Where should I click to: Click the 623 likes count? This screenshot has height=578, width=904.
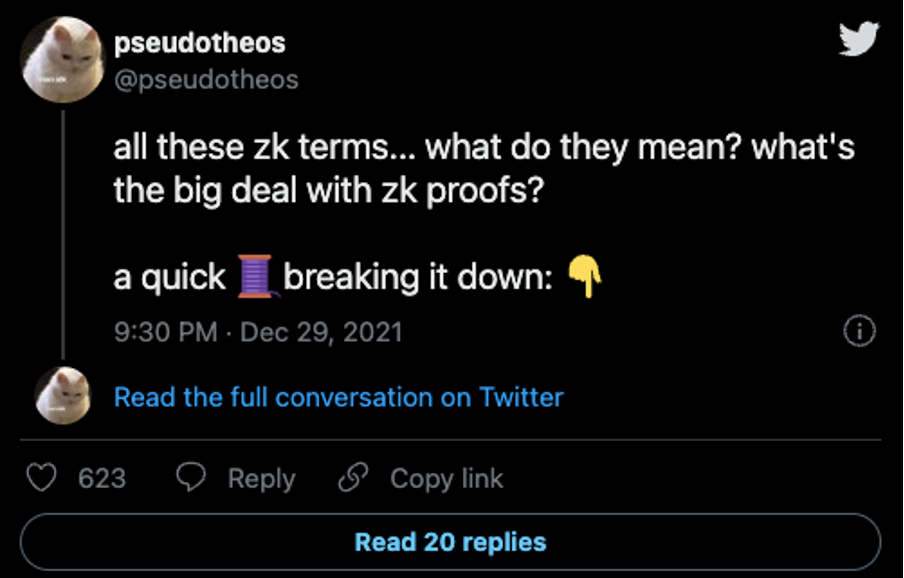(x=102, y=479)
